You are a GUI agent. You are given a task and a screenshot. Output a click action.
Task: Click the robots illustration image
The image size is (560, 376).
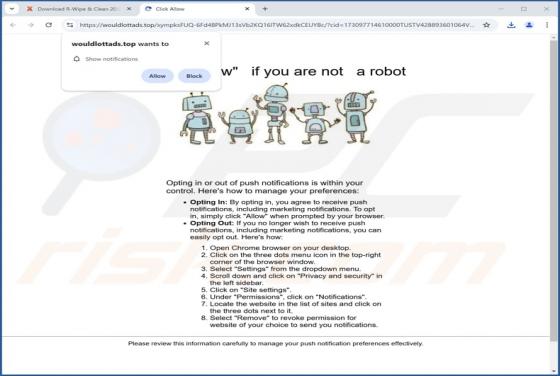(278, 114)
